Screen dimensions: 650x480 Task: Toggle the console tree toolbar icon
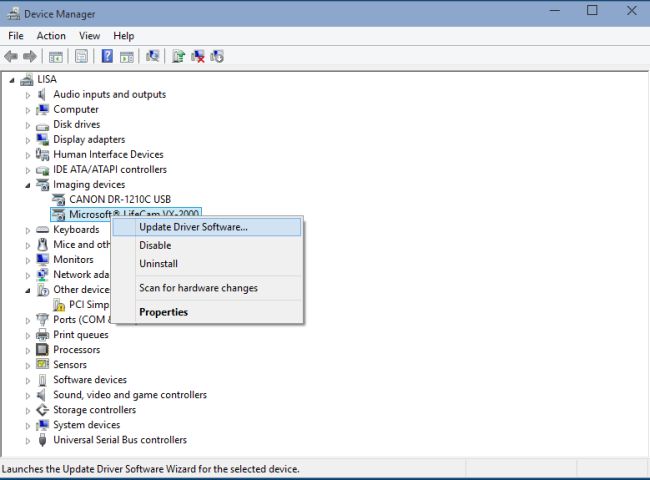56,56
